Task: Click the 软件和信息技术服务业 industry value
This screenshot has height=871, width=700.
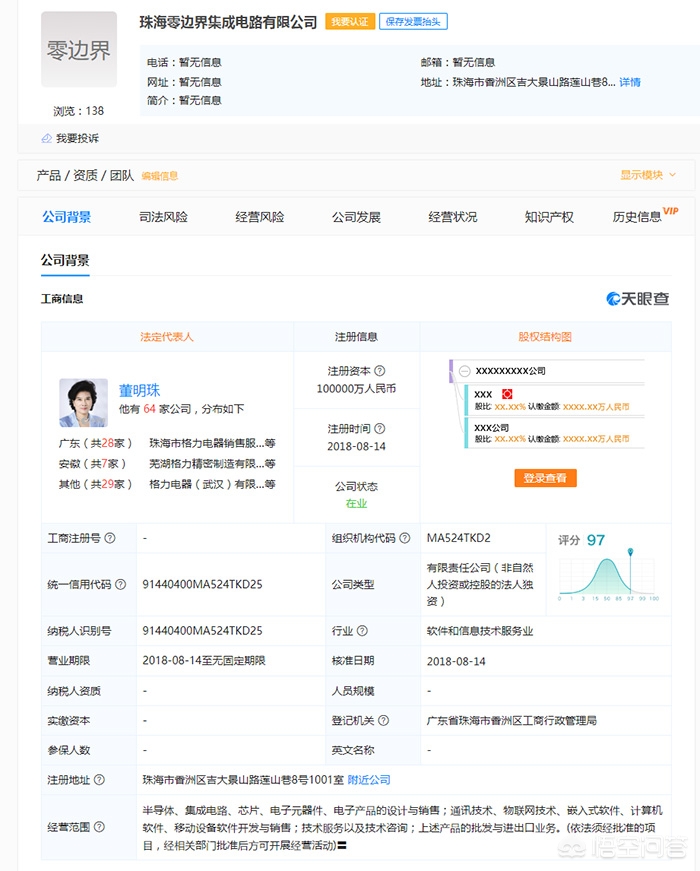Action: 480,631
